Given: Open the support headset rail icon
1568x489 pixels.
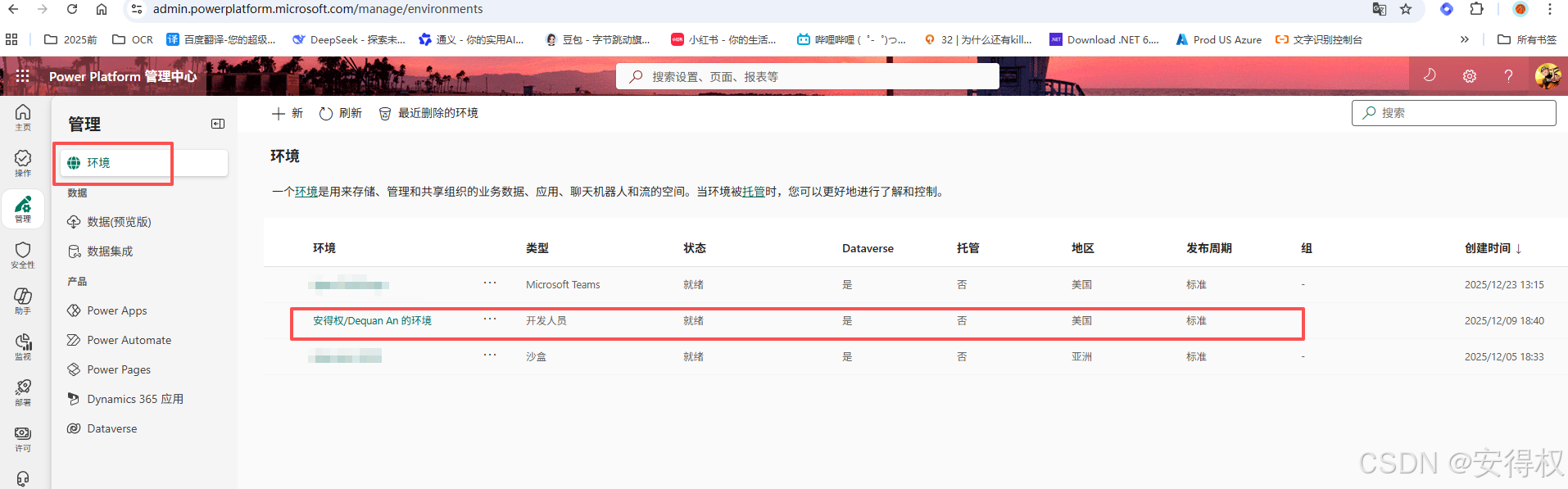Looking at the screenshot, I should click(23, 479).
